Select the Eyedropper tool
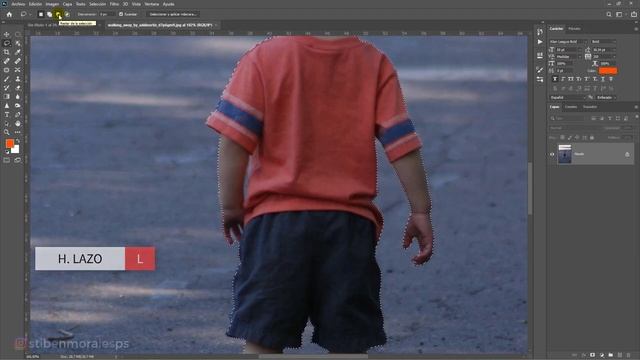640x360 pixels. coord(18,52)
